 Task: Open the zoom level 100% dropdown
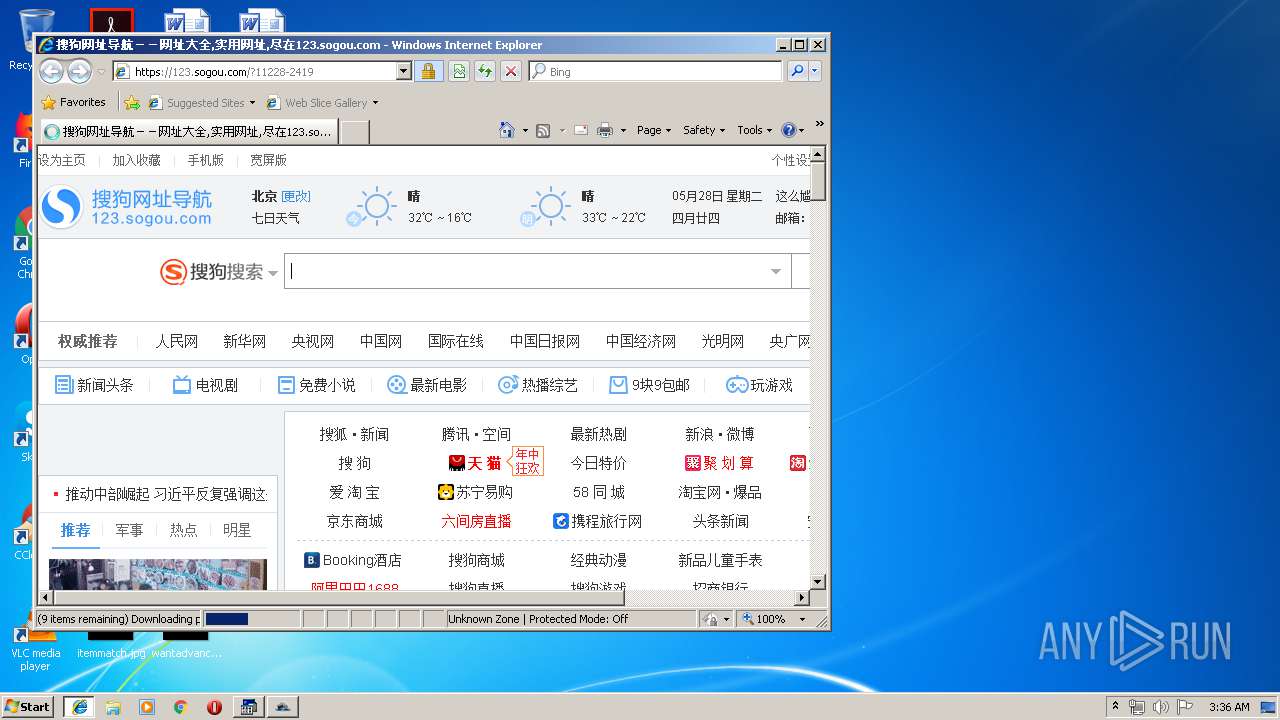802,619
